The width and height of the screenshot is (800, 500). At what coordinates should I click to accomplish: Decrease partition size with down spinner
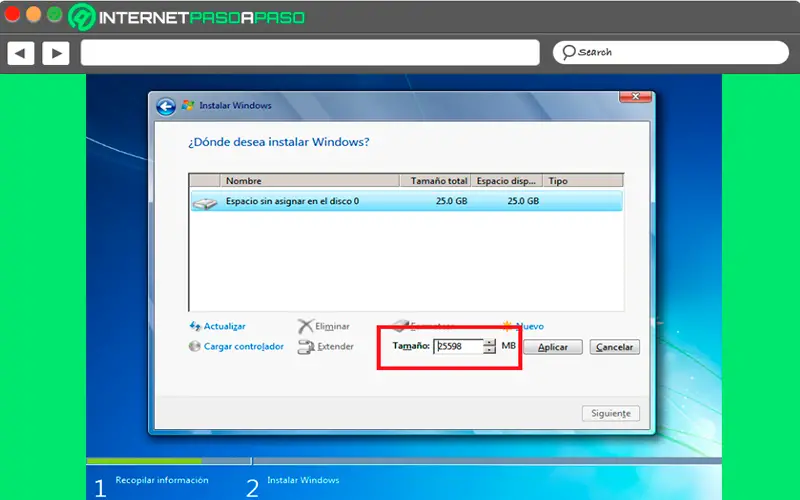(489, 350)
